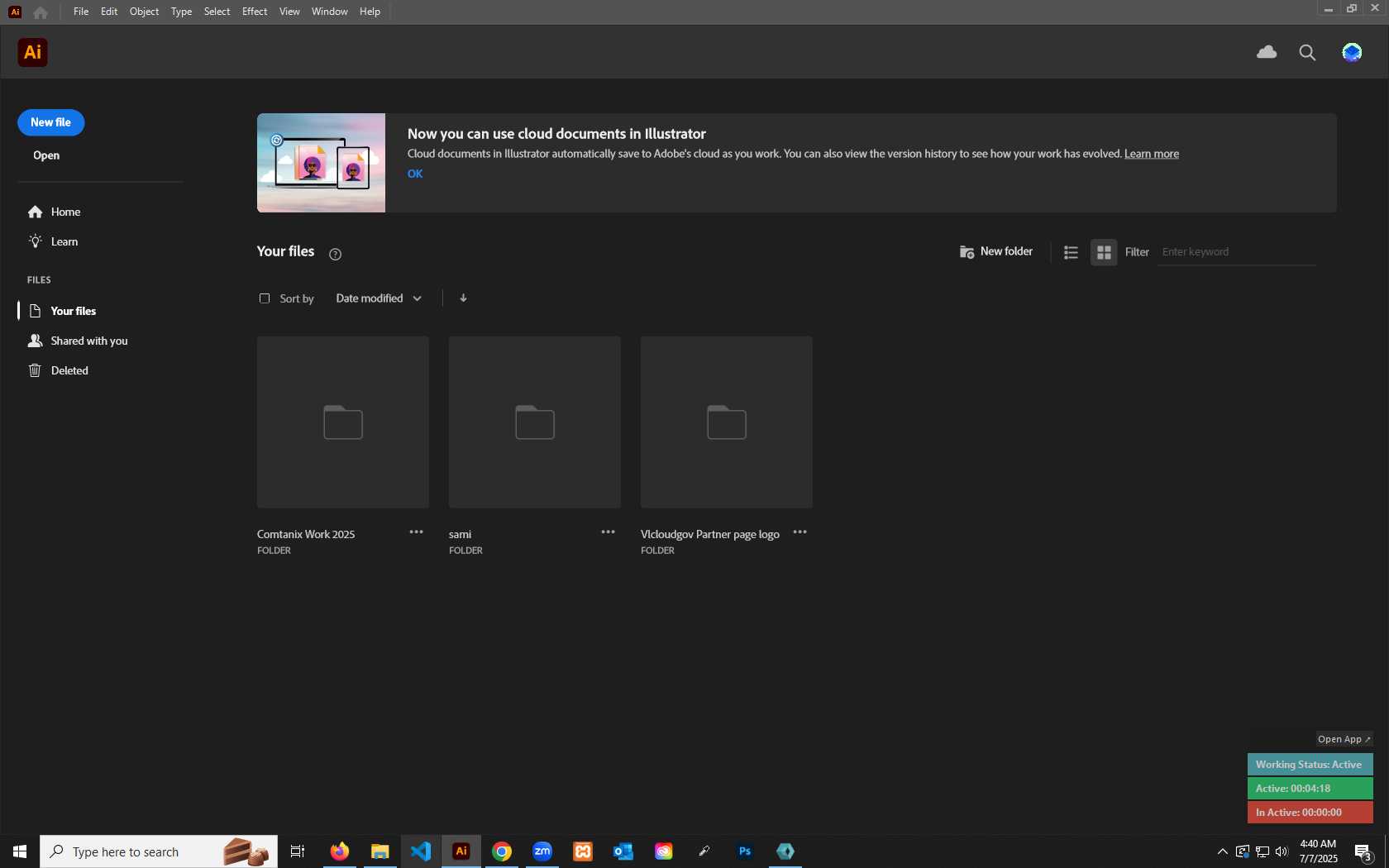Follow the Learn more link
Screen dimensions: 1389x868
click(1152, 154)
